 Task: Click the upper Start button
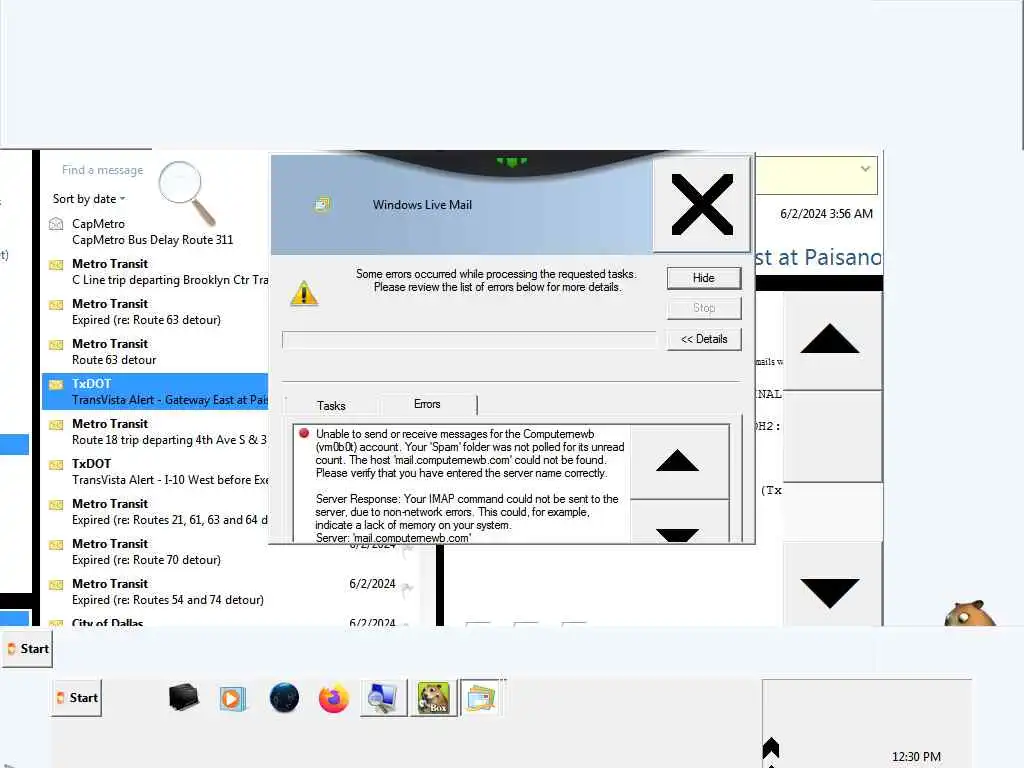[x=27, y=648]
